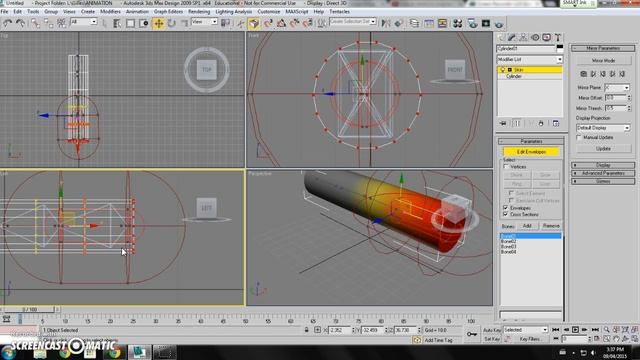Toggle the Vertices checkbox

pyautogui.click(x=506, y=167)
